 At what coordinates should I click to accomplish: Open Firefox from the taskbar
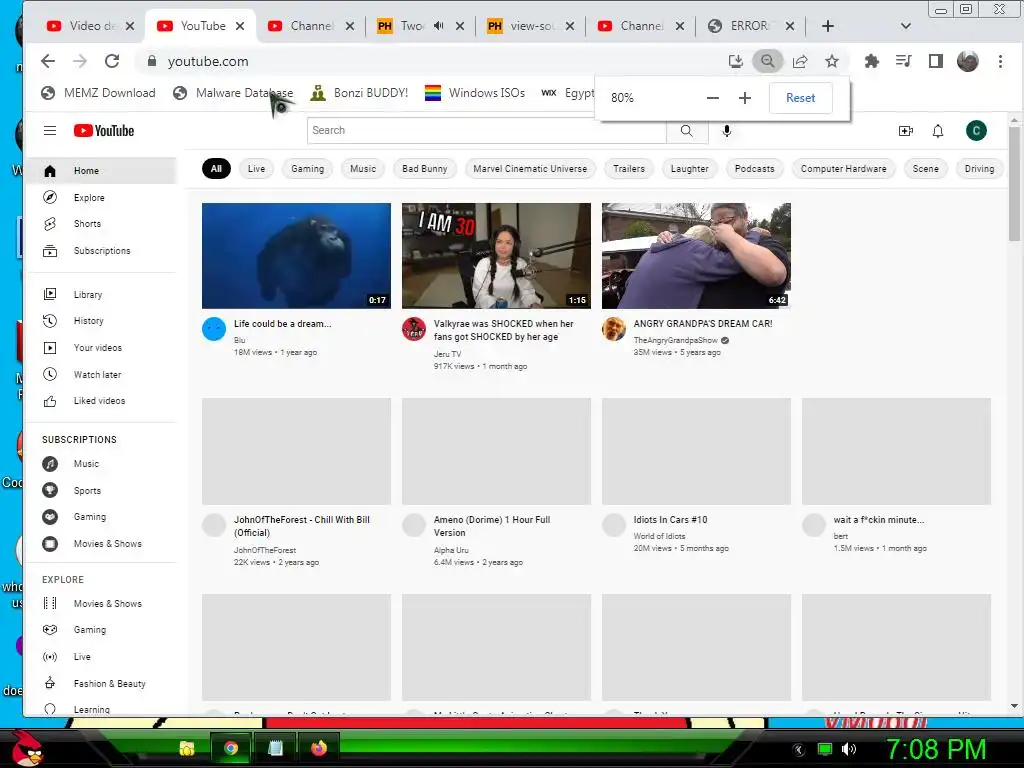(x=319, y=748)
